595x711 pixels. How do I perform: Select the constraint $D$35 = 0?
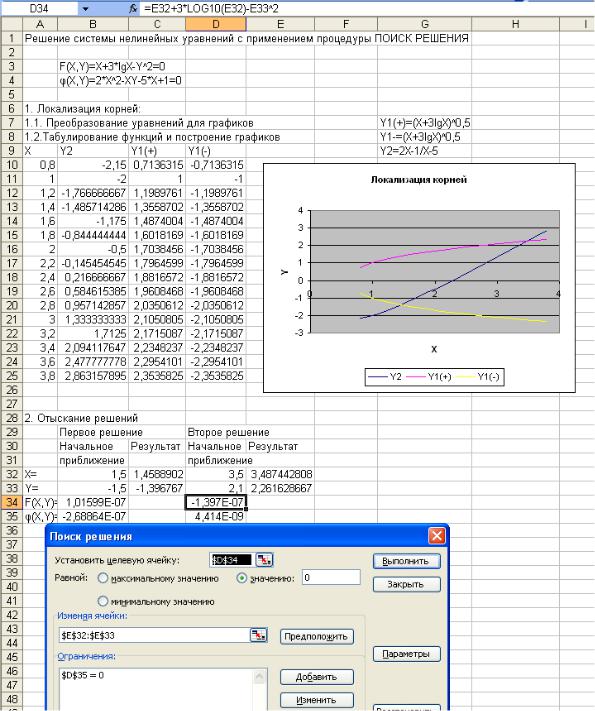point(83,675)
